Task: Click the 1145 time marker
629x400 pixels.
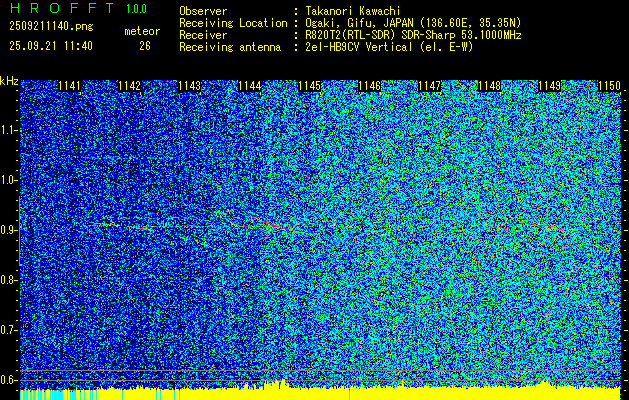Action: 310,86
